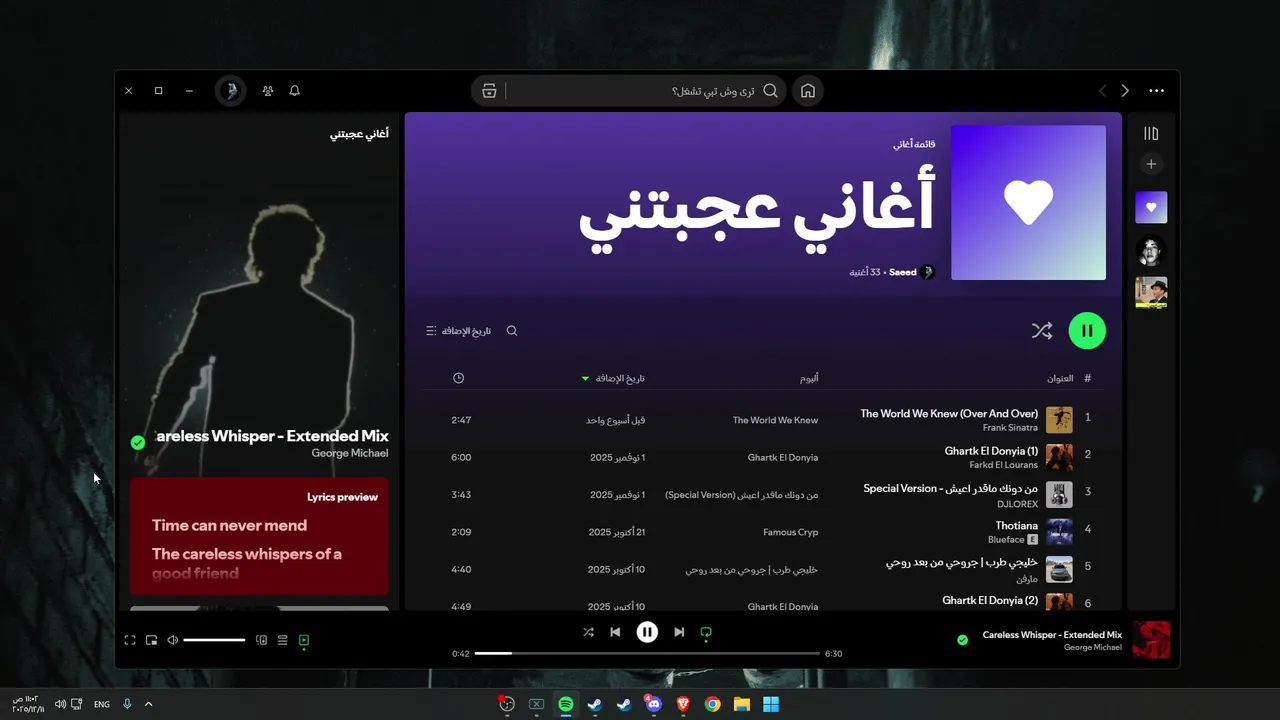The image size is (1280, 720).
Task: Select track 'The World We Knew (Over And Over)'
Action: [x=949, y=414]
